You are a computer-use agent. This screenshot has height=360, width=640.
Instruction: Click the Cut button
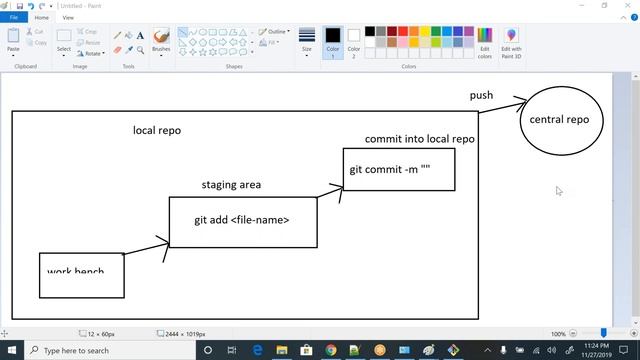35,31
